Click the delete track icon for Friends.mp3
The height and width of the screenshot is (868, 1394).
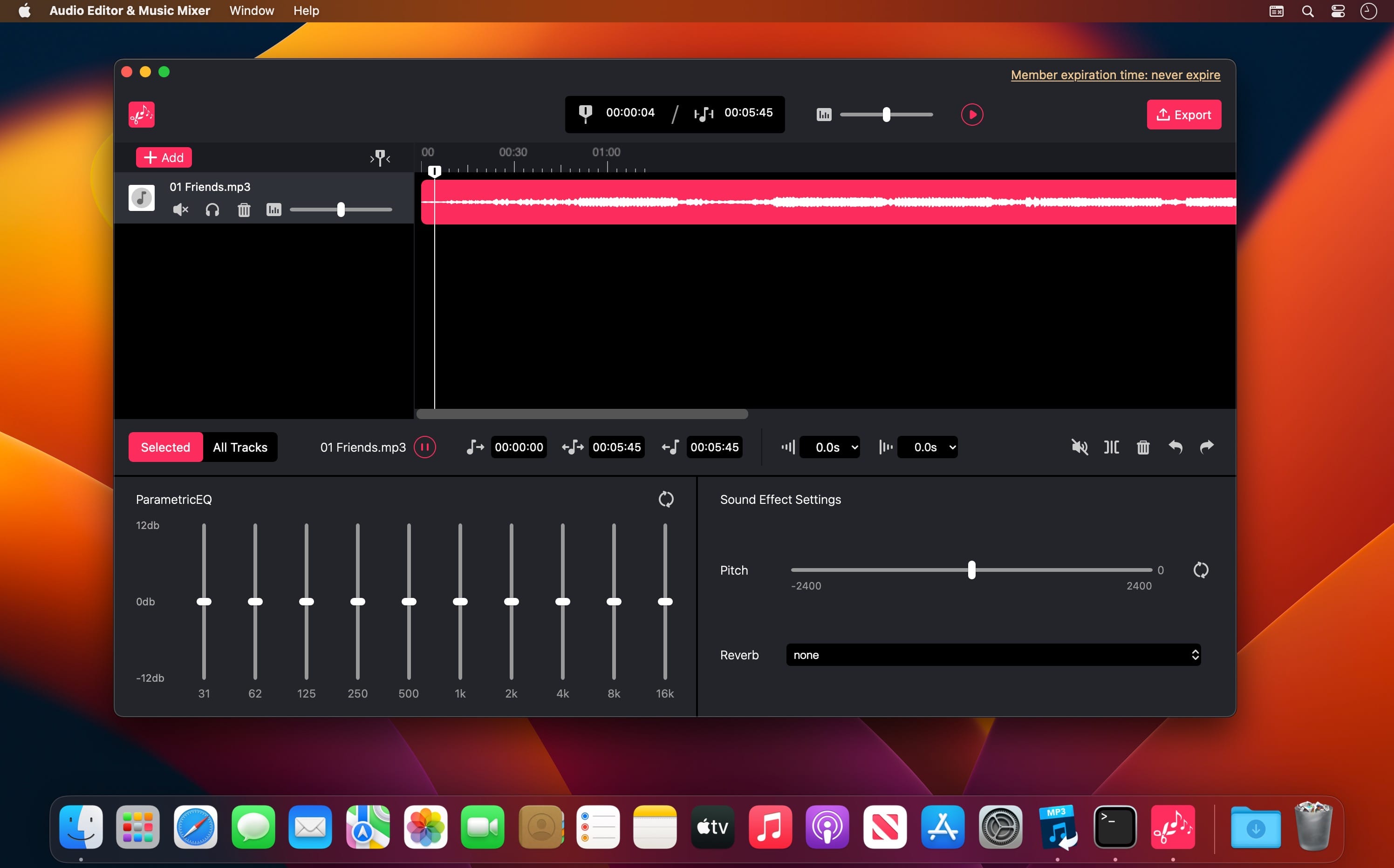tap(244, 209)
